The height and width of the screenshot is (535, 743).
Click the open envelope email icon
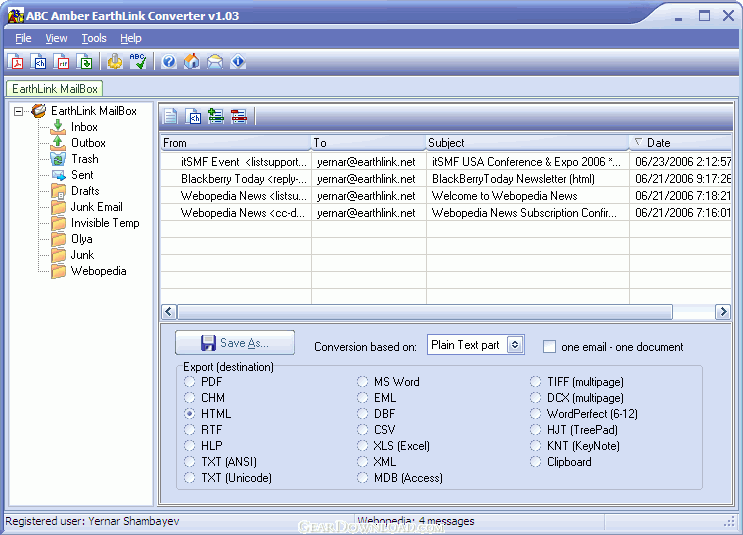pyautogui.click(x=215, y=62)
